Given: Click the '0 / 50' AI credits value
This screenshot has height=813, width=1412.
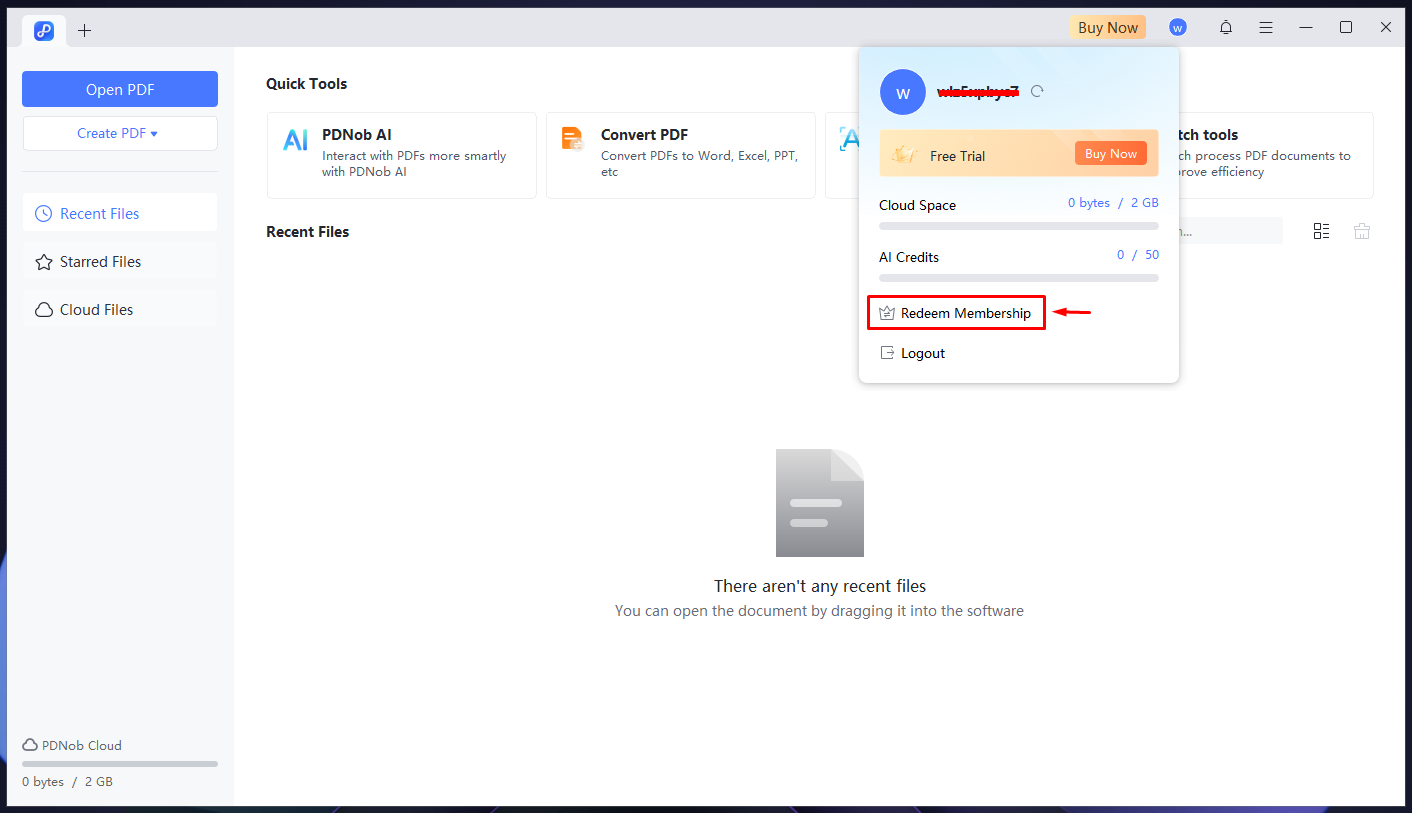Looking at the screenshot, I should [x=1138, y=255].
